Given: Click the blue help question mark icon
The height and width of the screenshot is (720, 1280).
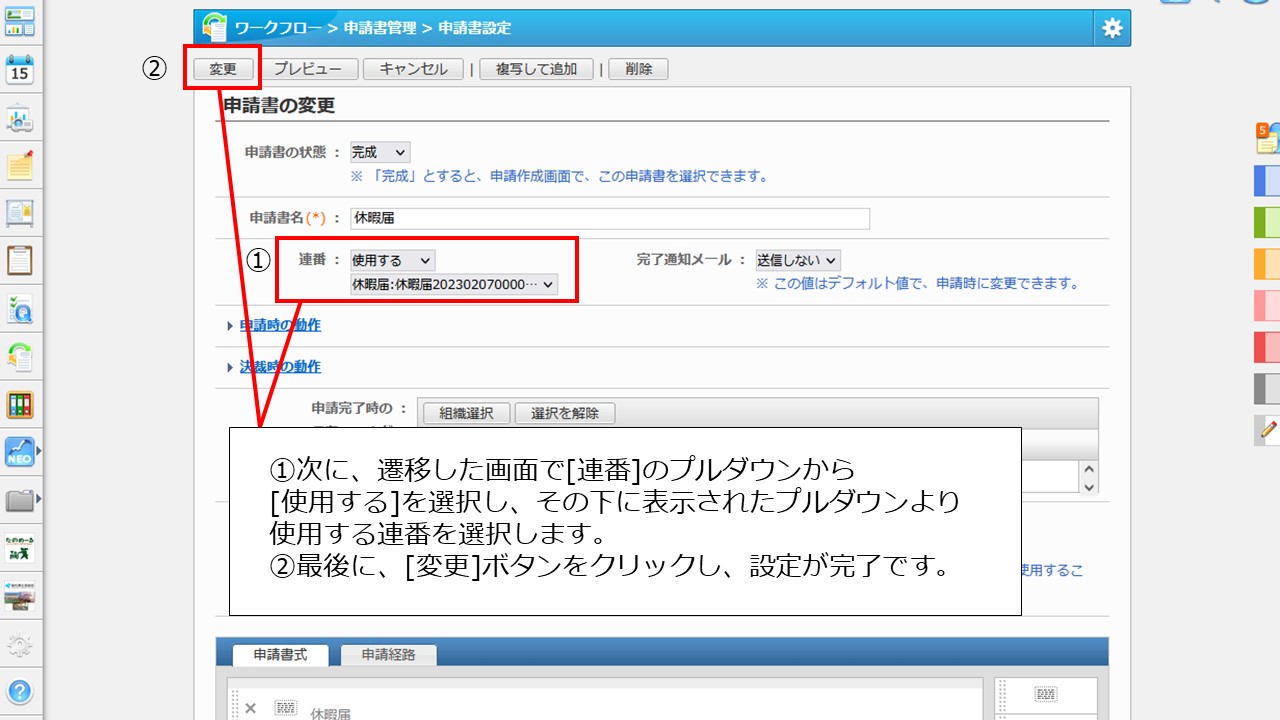Looking at the screenshot, I should coord(20,691).
